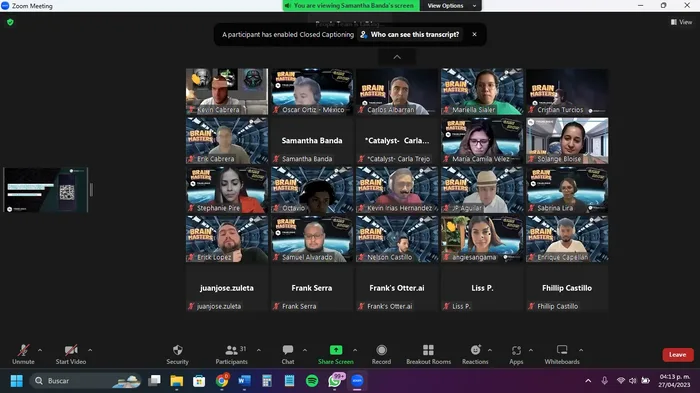Open the Security shield icon

[x=177, y=350]
